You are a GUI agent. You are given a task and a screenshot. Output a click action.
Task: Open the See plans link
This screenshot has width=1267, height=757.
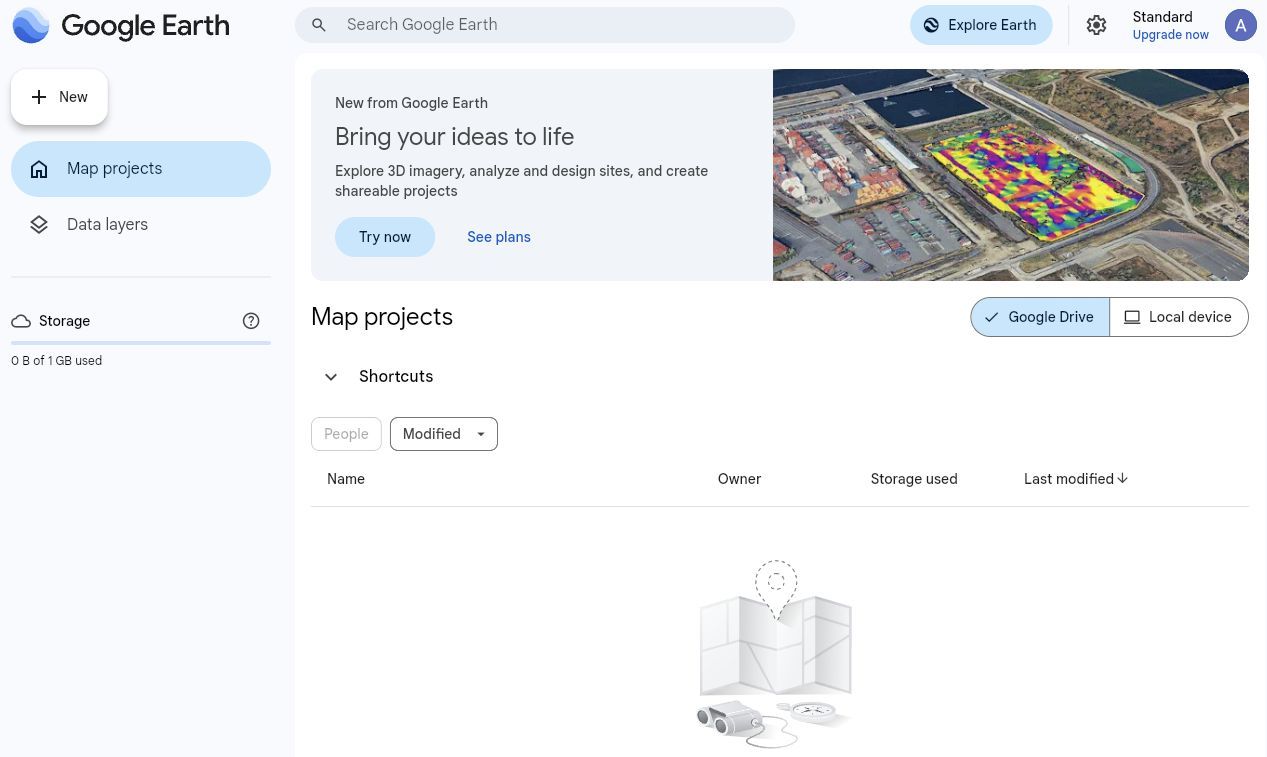[499, 237]
